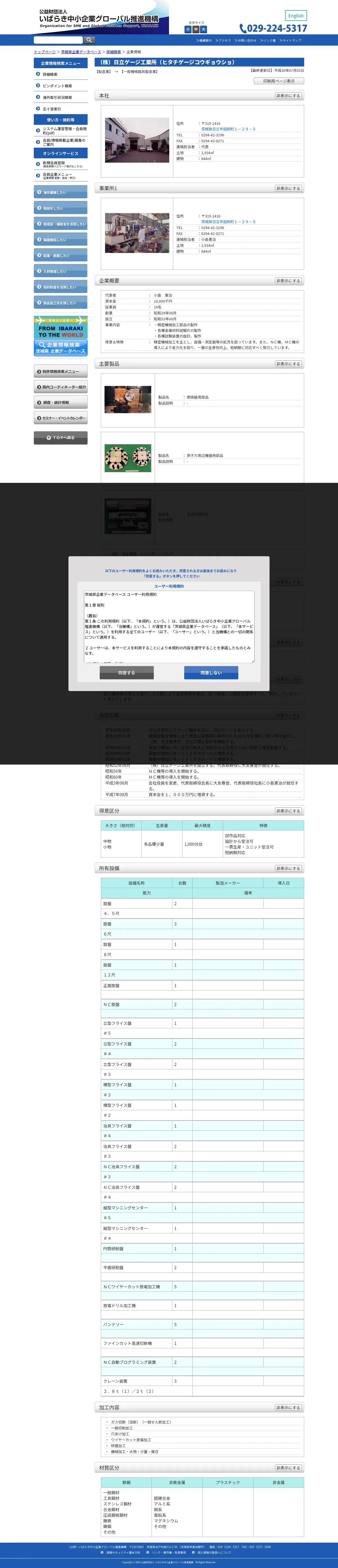Screen dimensions: 338x1568
Task: Hide the 主要製品 section with 非表示にする
Action: (288, 364)
